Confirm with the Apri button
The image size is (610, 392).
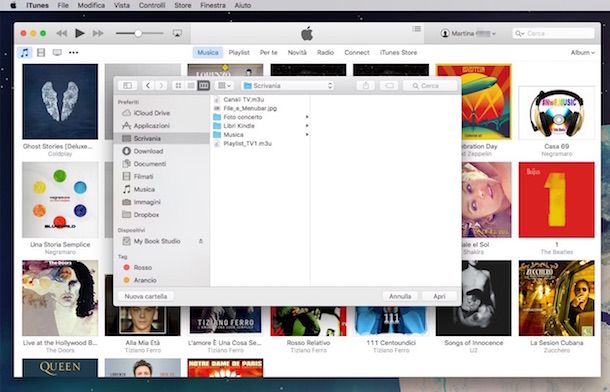[440, 296]
